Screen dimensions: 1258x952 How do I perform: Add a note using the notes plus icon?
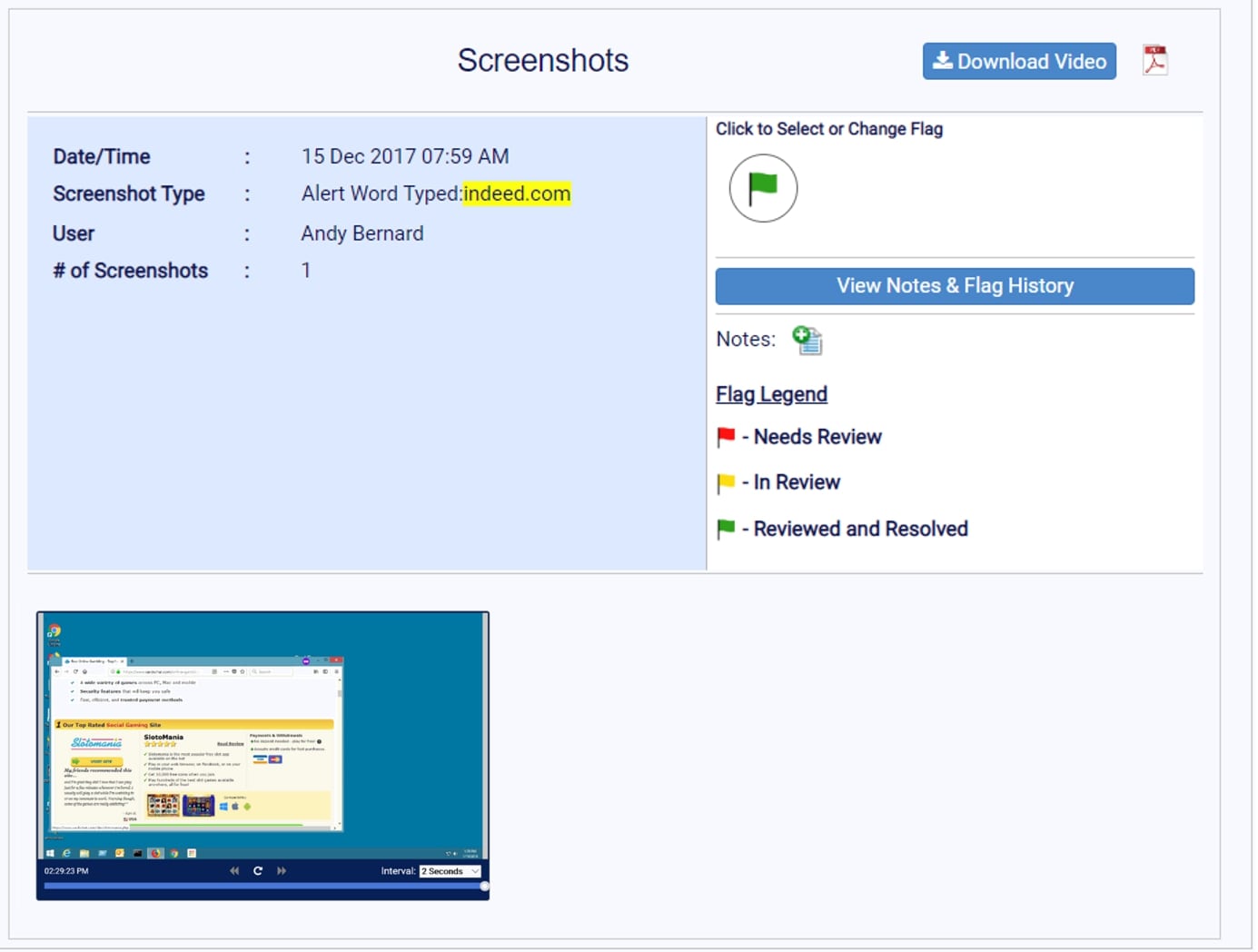[x=807, y=339]
